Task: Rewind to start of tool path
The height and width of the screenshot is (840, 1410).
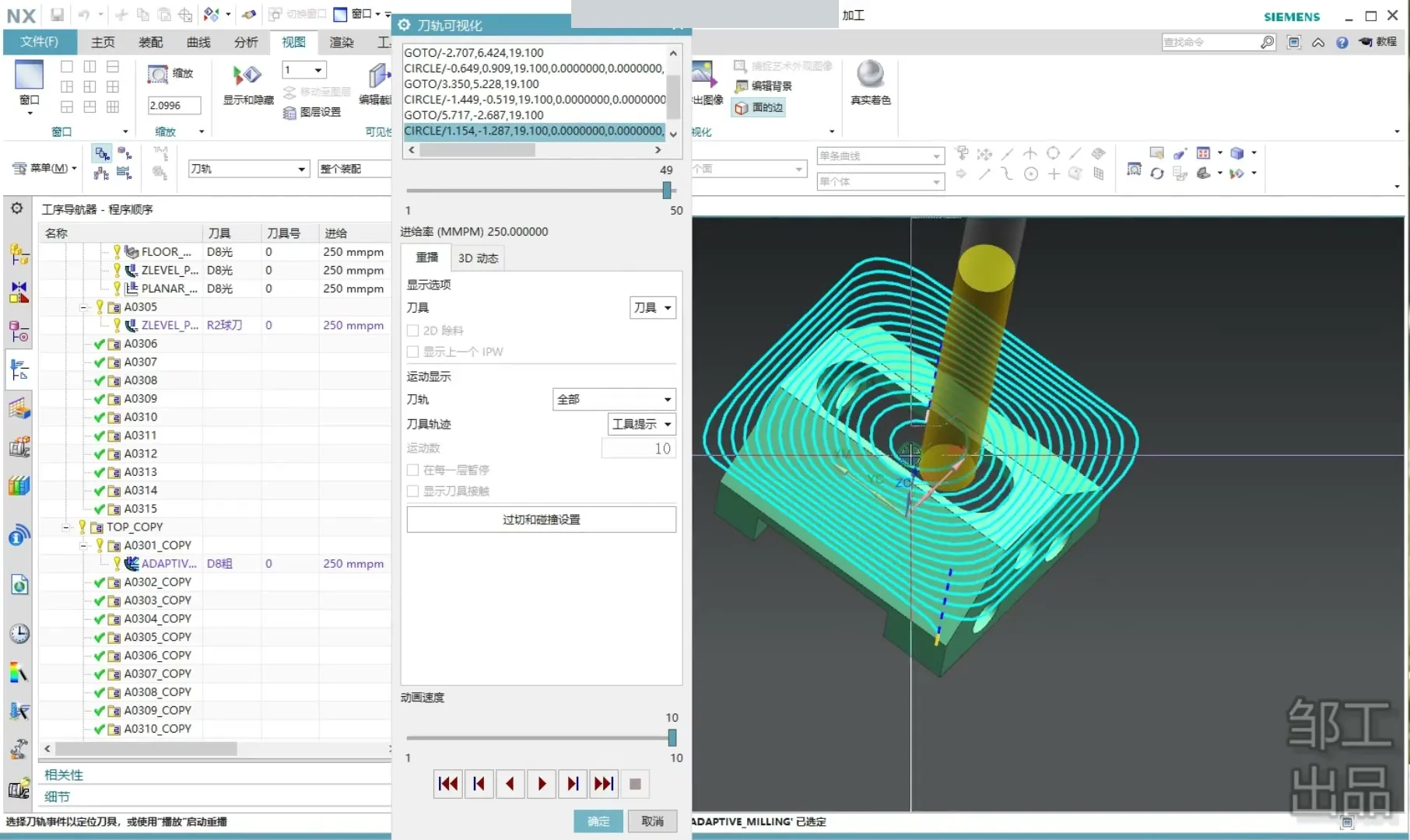Action: (x=448, y=784)
